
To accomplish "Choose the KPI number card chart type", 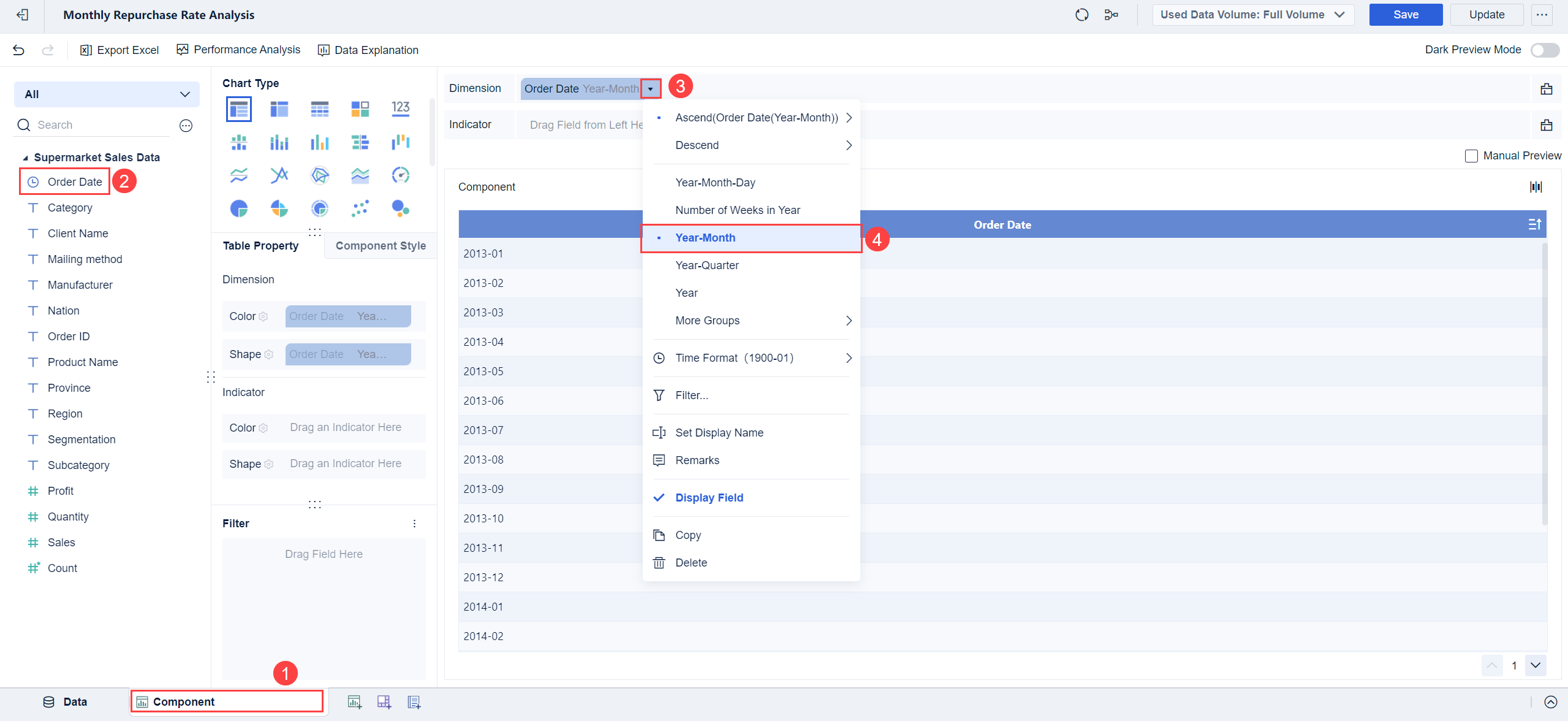I will (401, 109).
